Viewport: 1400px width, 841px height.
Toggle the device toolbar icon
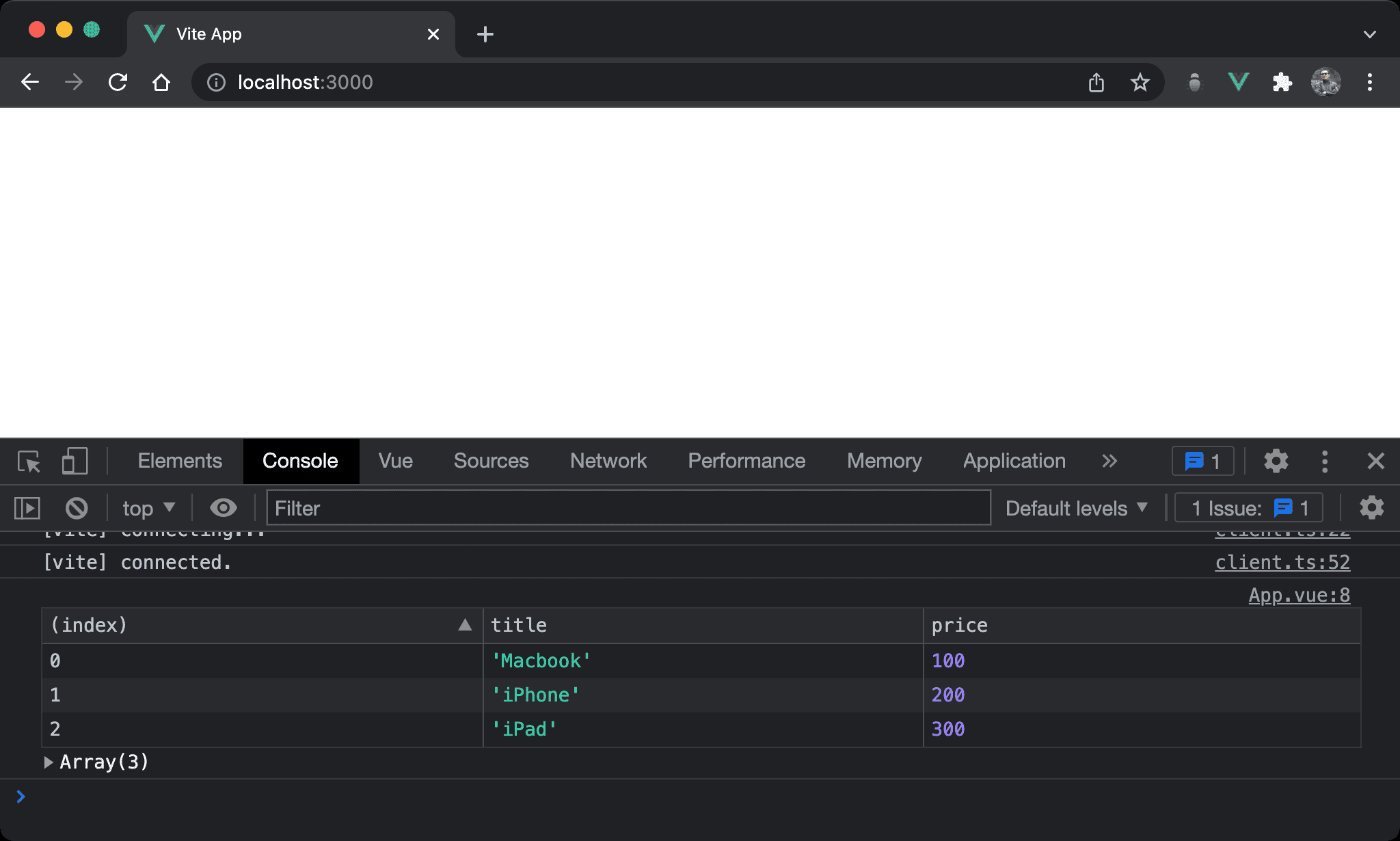click(x=75, y=462)
